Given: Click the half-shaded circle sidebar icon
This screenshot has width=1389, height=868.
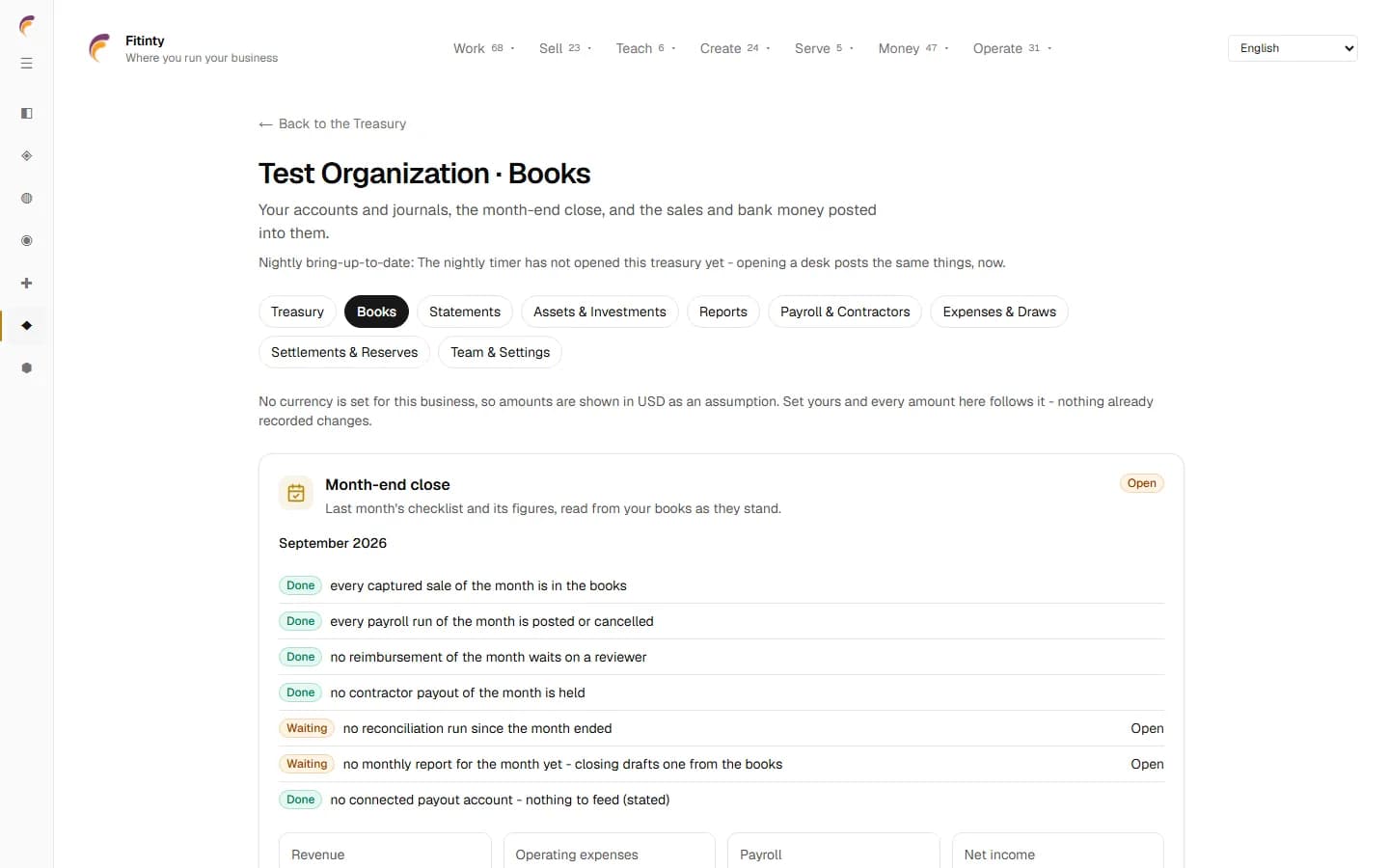Looking at the screenshot, I should [x=27, y=199].
